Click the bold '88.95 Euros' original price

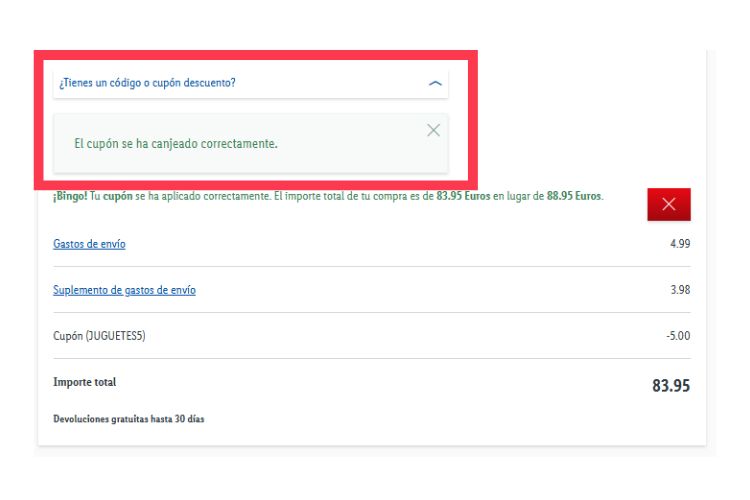point(574,196)
